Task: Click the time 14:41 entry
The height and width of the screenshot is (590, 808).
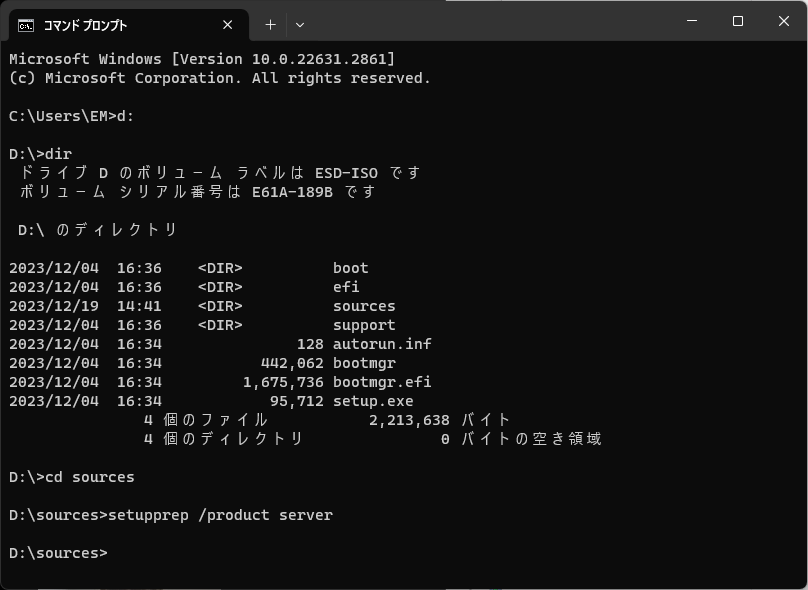Action: 139,306
